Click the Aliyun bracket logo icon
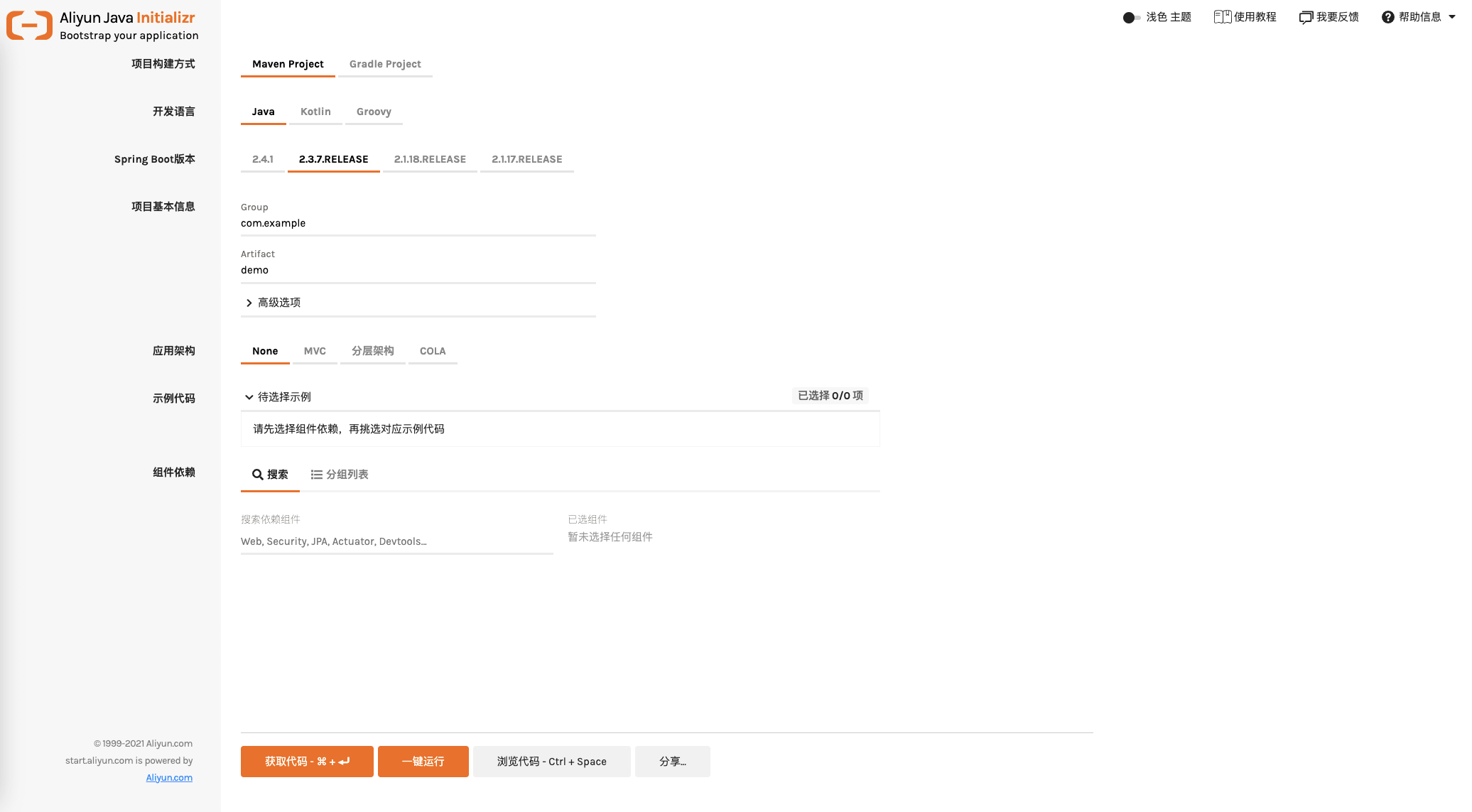Image resolution: width=1472 pixels, height=812 pixels. point(29,26)
